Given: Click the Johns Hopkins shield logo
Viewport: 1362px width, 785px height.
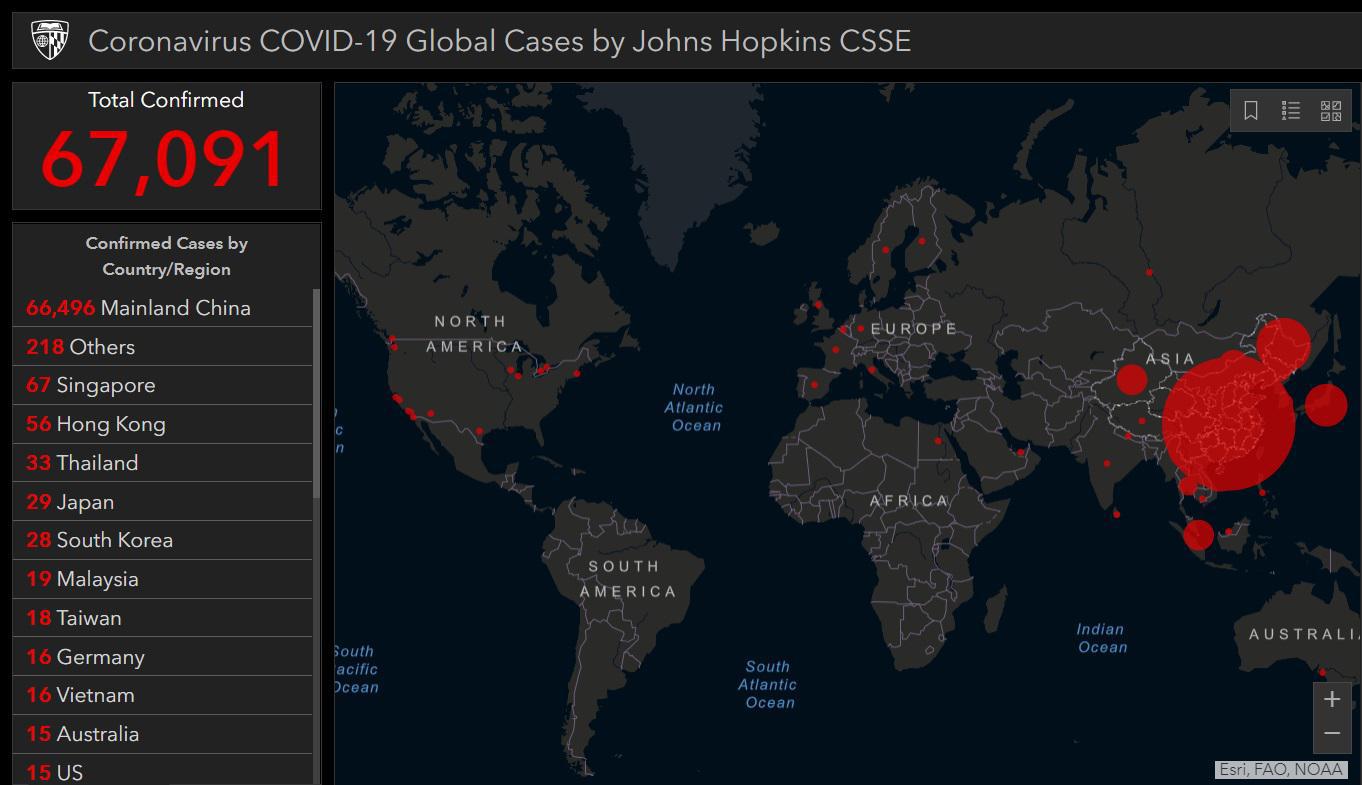Looking at the screenshot, I should pyautogui.click(x=49, y=41).
